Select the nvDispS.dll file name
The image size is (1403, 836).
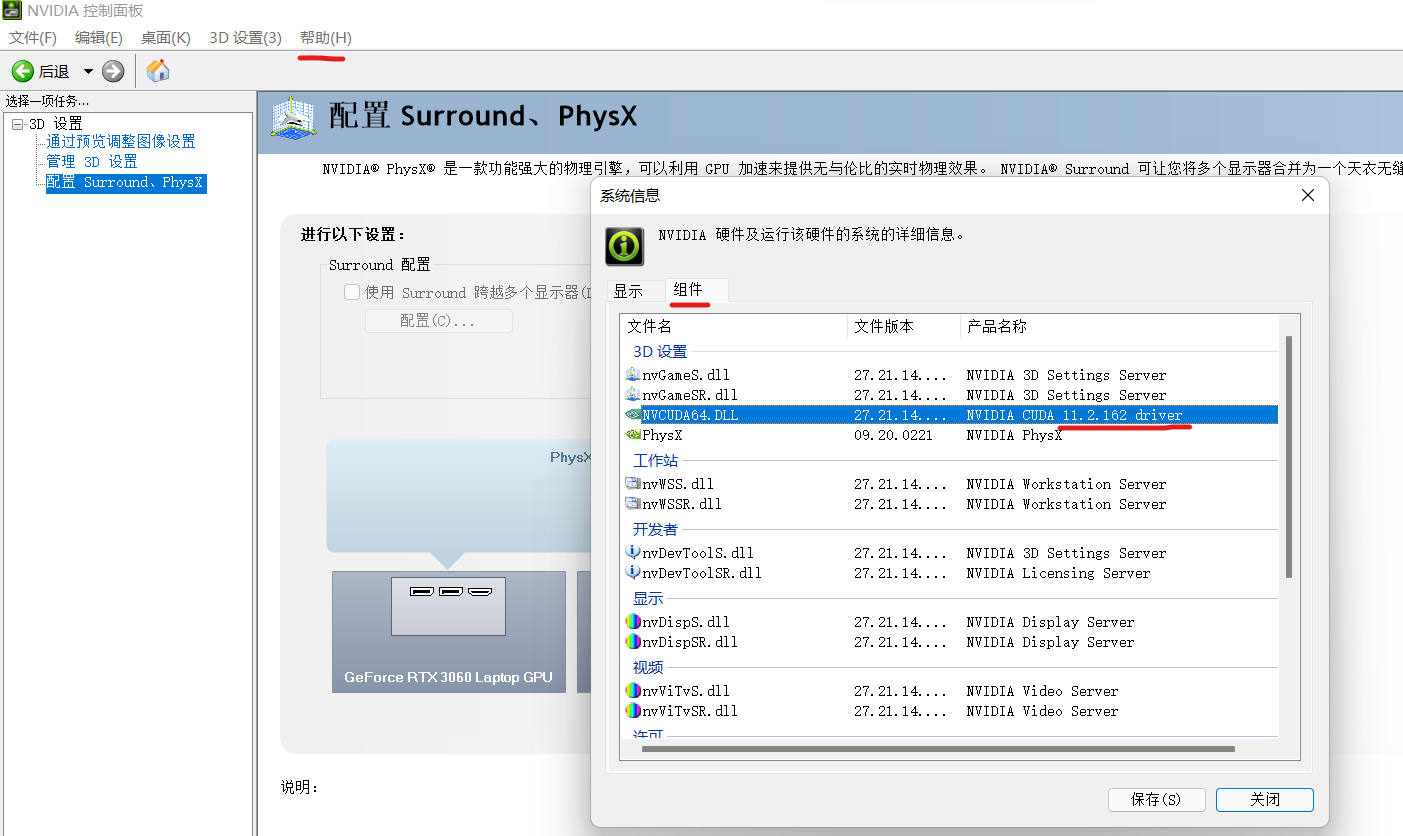pyautogui.click(x=686, y=622)
